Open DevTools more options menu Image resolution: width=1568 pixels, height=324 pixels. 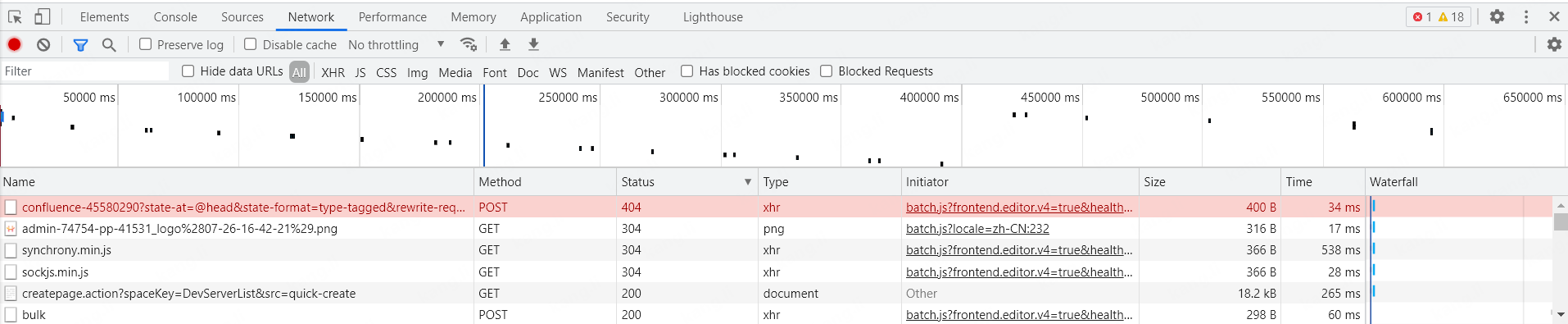1526,16
